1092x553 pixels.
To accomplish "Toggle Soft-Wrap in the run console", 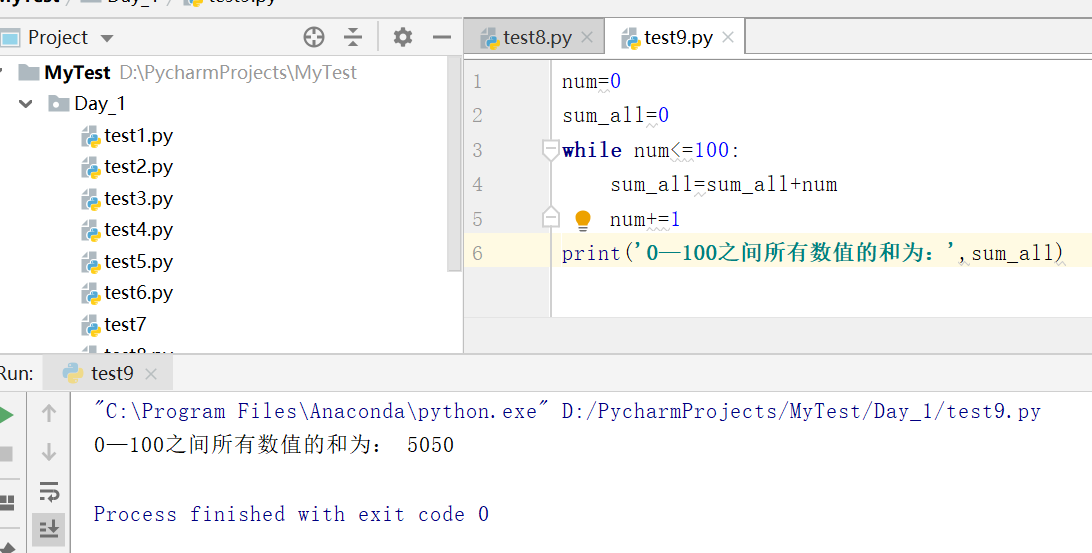I will [x=49, y=491].
